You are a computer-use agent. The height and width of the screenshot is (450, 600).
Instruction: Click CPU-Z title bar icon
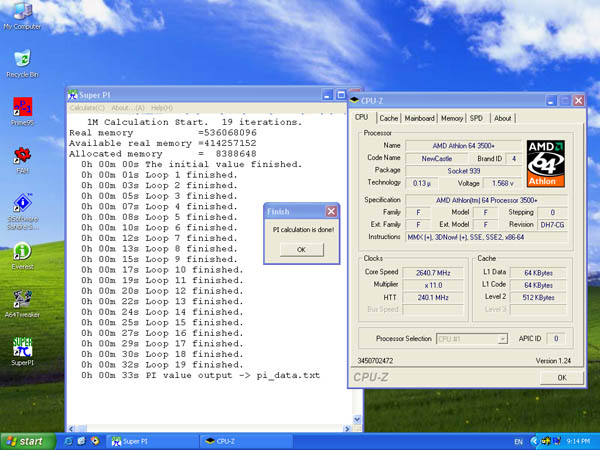pyautogui.click(x=354, y=100)
